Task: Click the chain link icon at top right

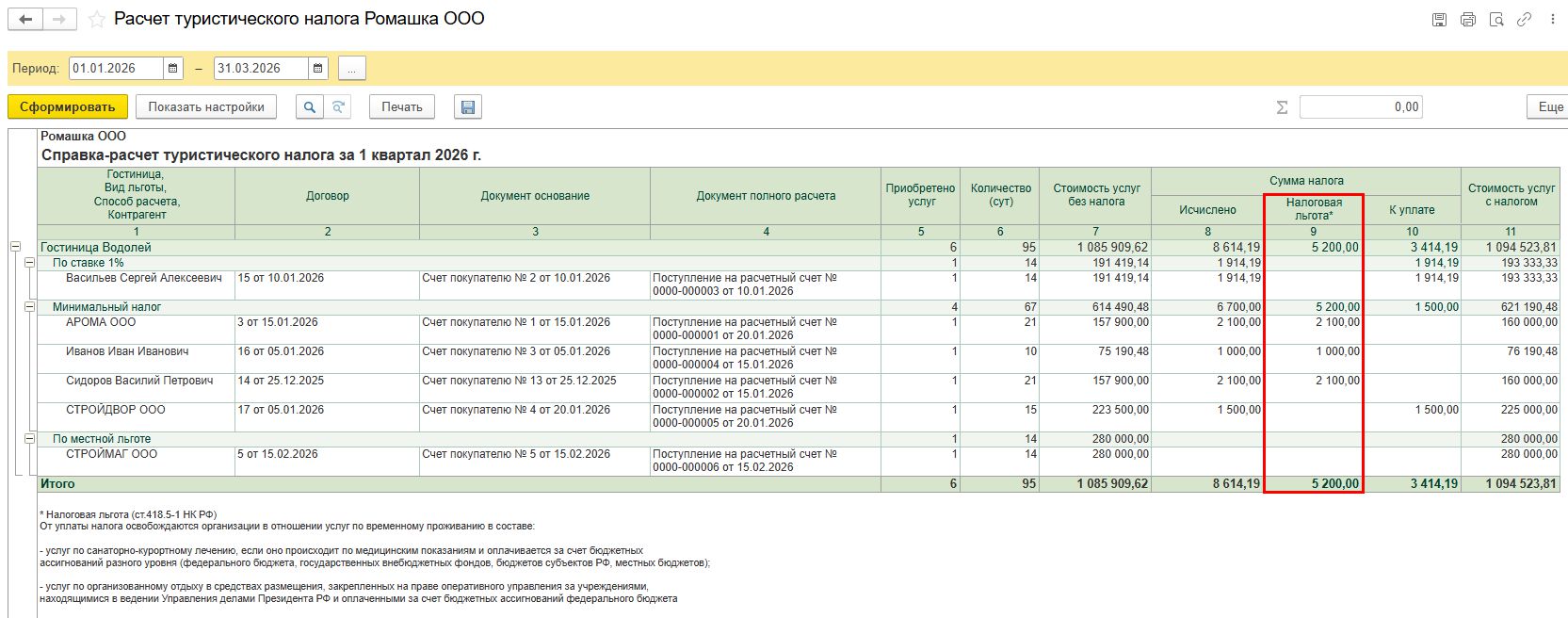Action: click(x=1524, y=20)
